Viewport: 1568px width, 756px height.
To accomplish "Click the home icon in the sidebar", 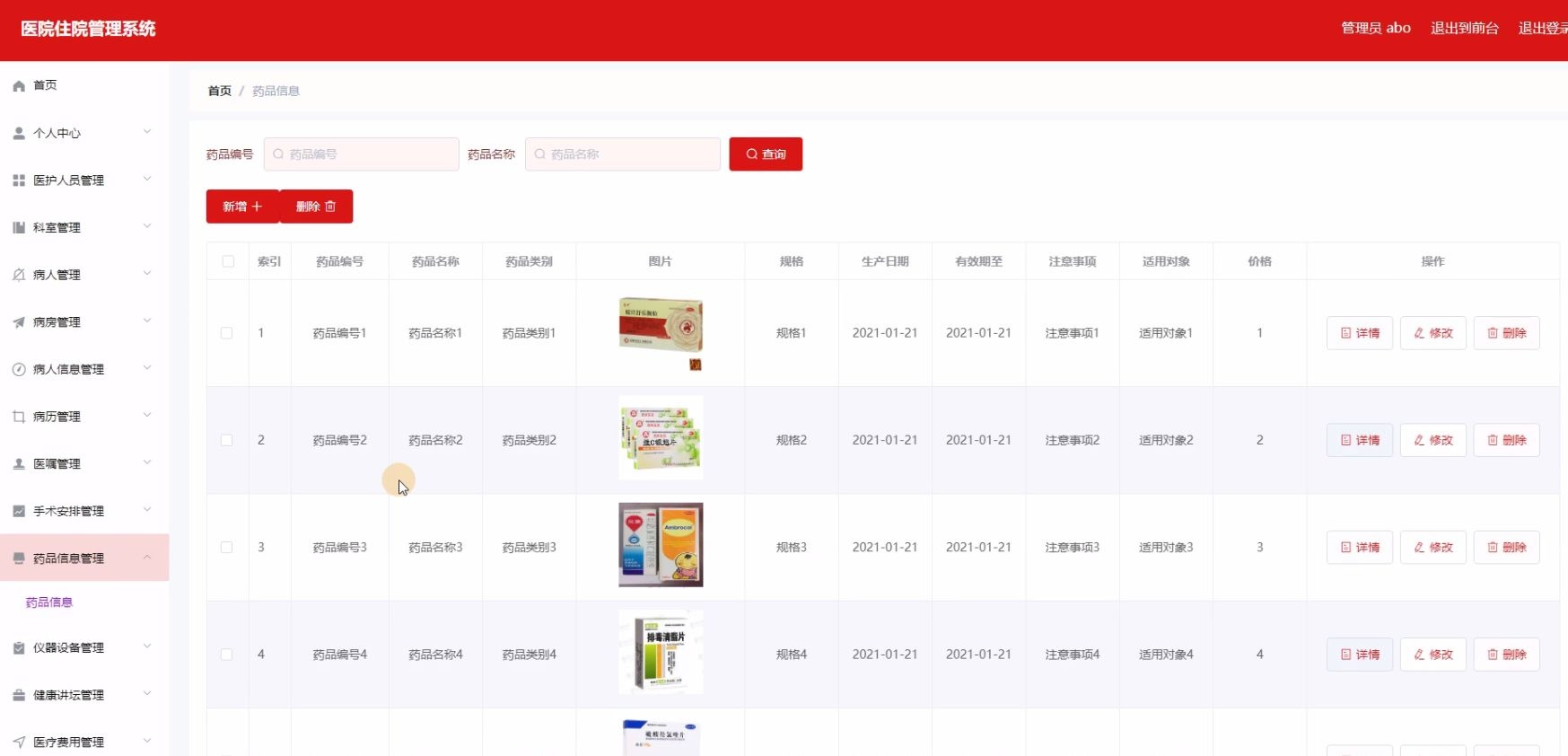I will click(x=19, y=86).
